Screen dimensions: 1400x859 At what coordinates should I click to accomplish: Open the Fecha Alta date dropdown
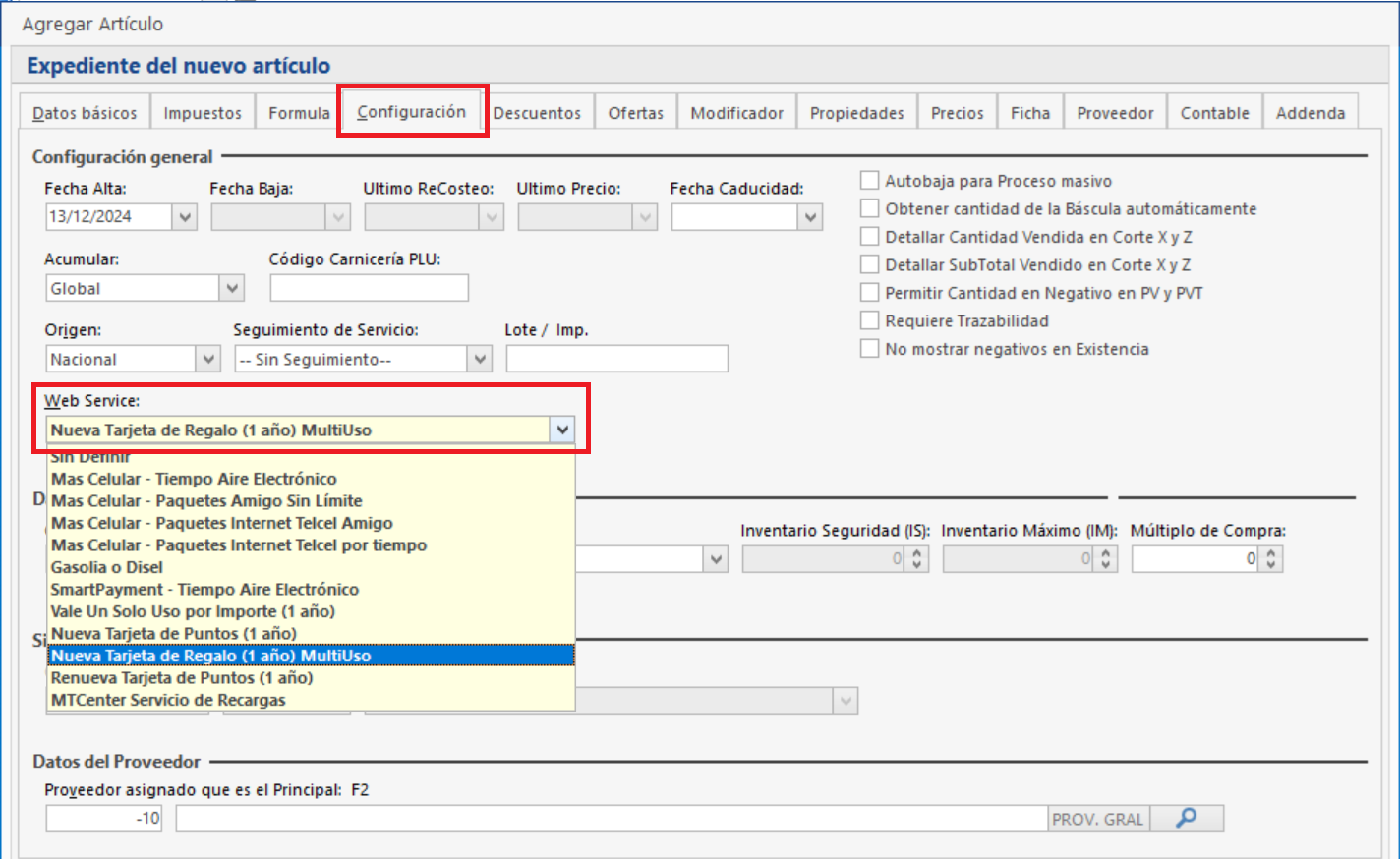pos(185,217)
